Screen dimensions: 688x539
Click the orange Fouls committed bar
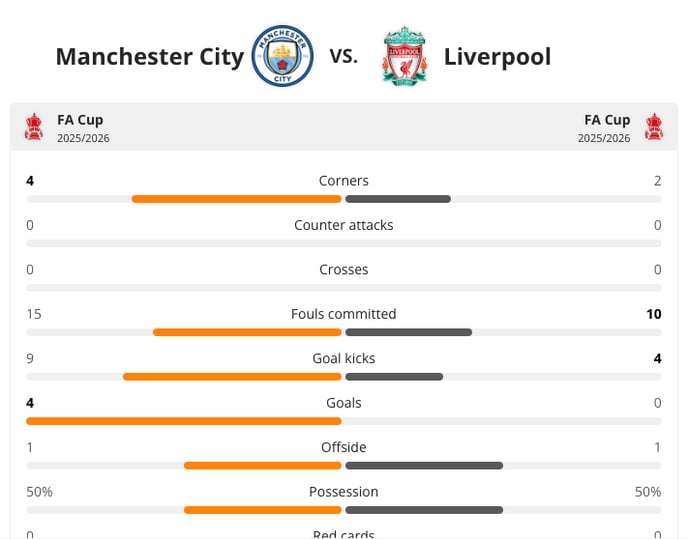247,332
